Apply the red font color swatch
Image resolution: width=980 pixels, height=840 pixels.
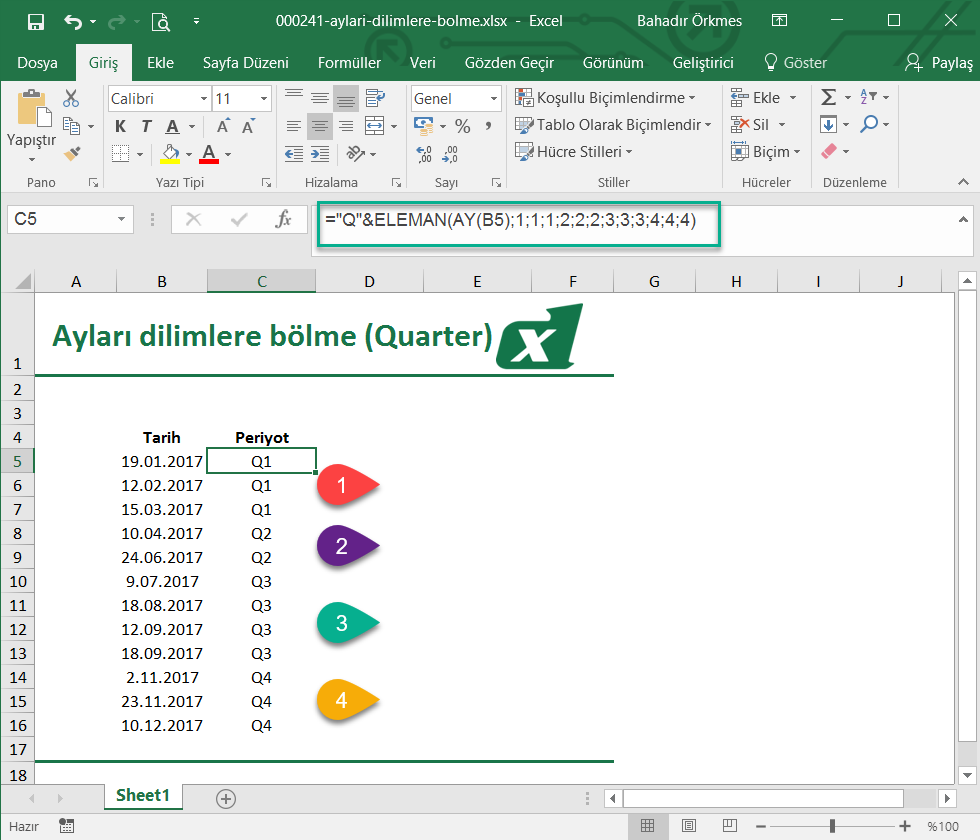[209, 154]
